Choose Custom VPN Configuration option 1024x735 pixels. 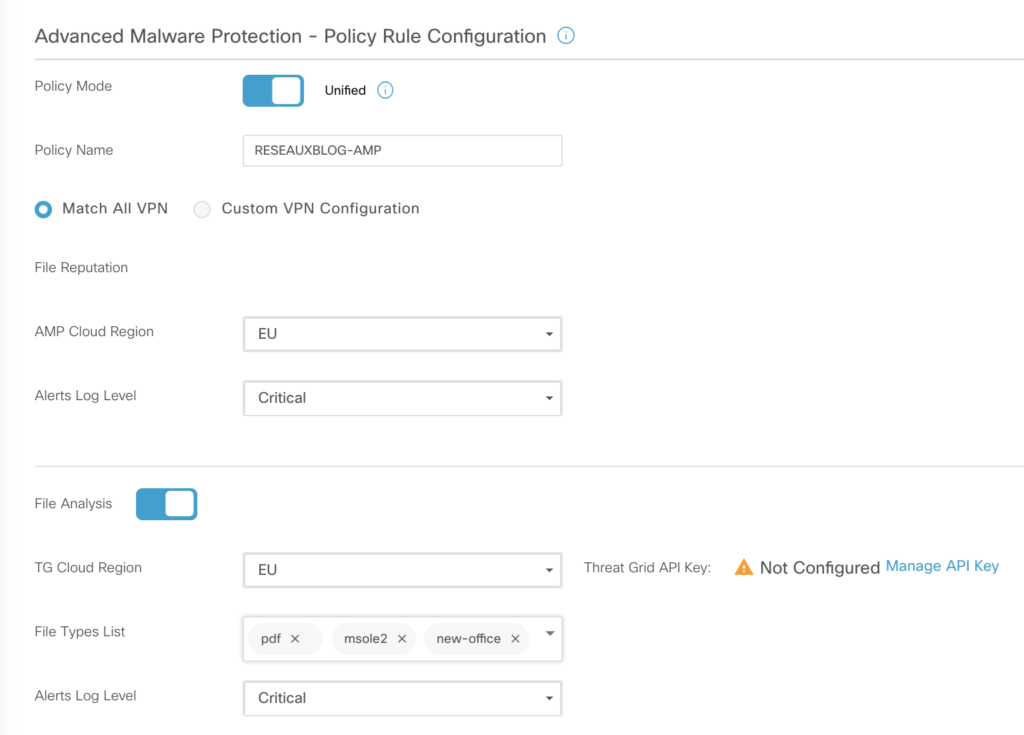click(x=202, y=209)
